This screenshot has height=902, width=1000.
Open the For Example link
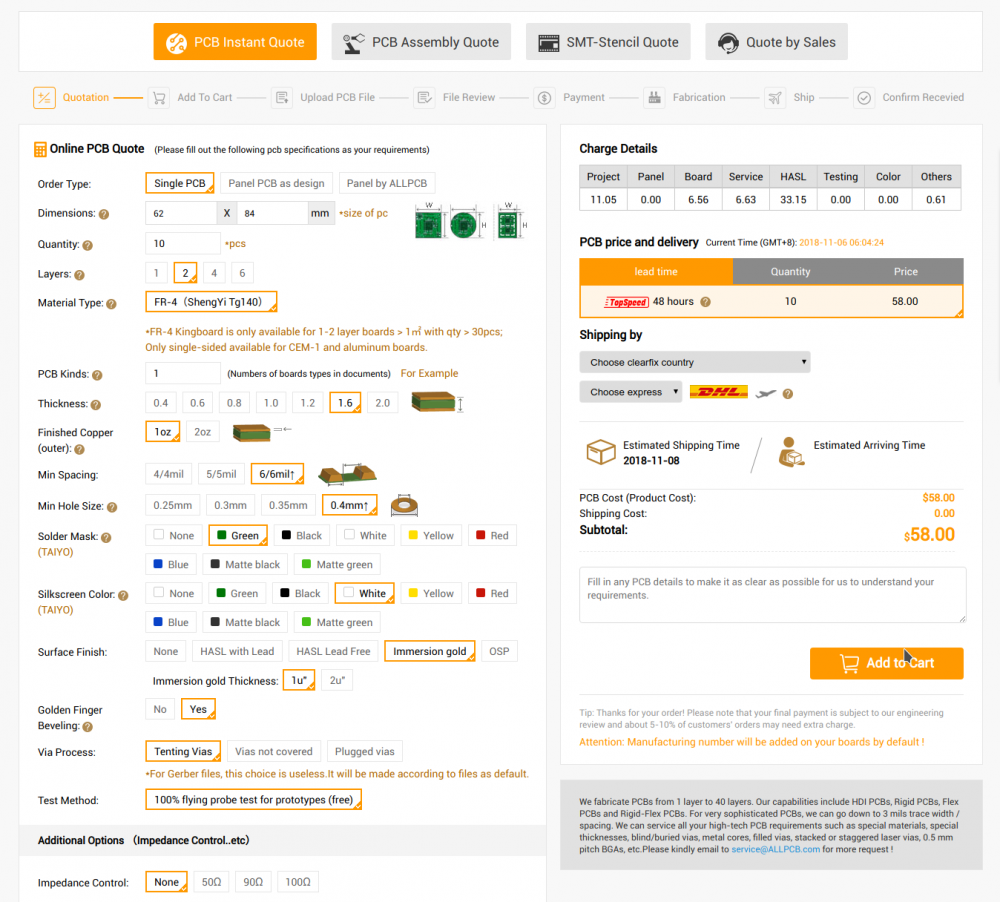[x=429, y=373]
